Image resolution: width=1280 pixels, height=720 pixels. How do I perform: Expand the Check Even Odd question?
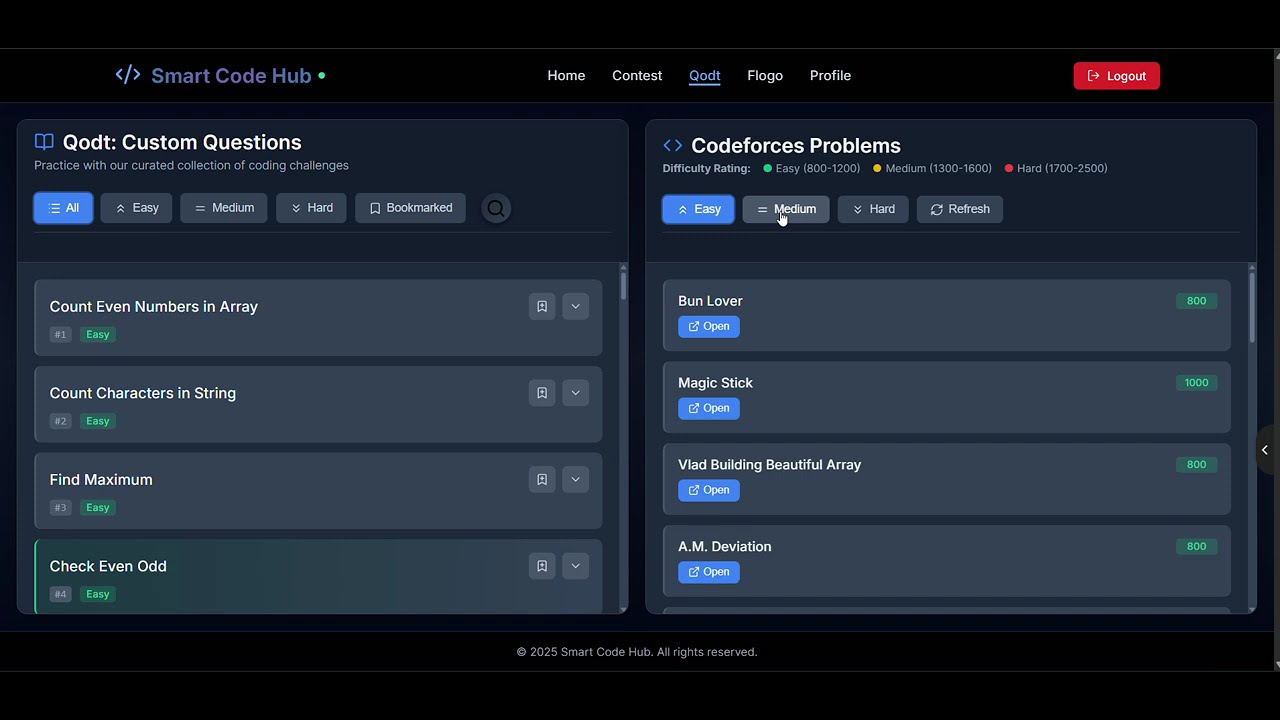[x=575, y=566]
